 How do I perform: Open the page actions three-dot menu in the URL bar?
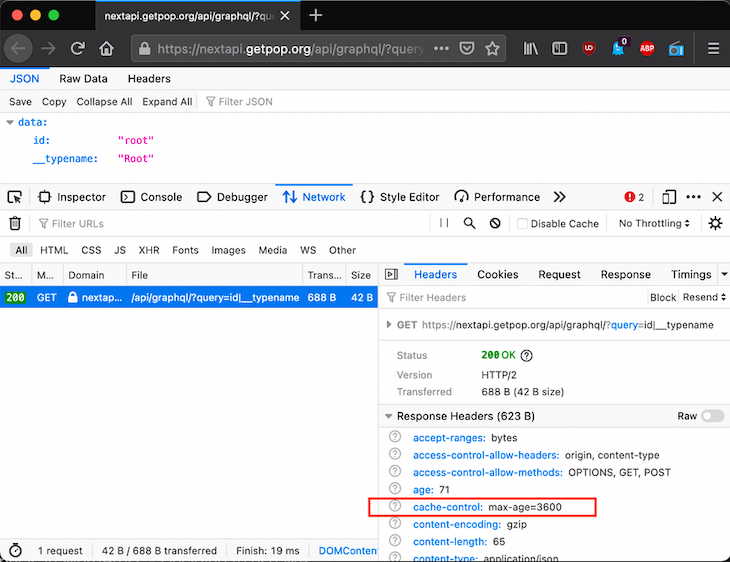click(441, 48)
